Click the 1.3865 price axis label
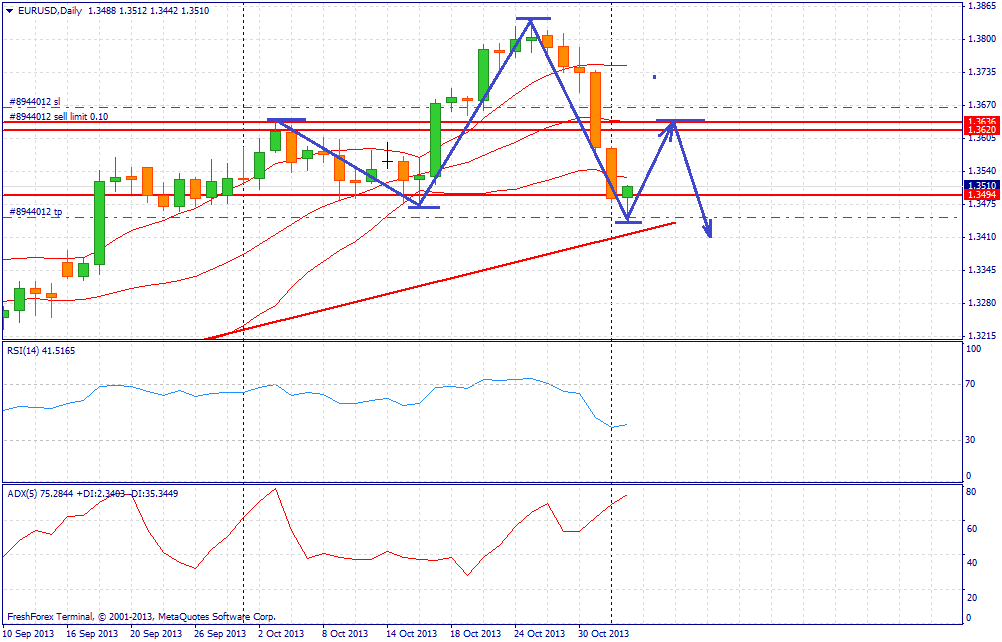Screen dimensions: 1002x642 (x=982, y=6)
